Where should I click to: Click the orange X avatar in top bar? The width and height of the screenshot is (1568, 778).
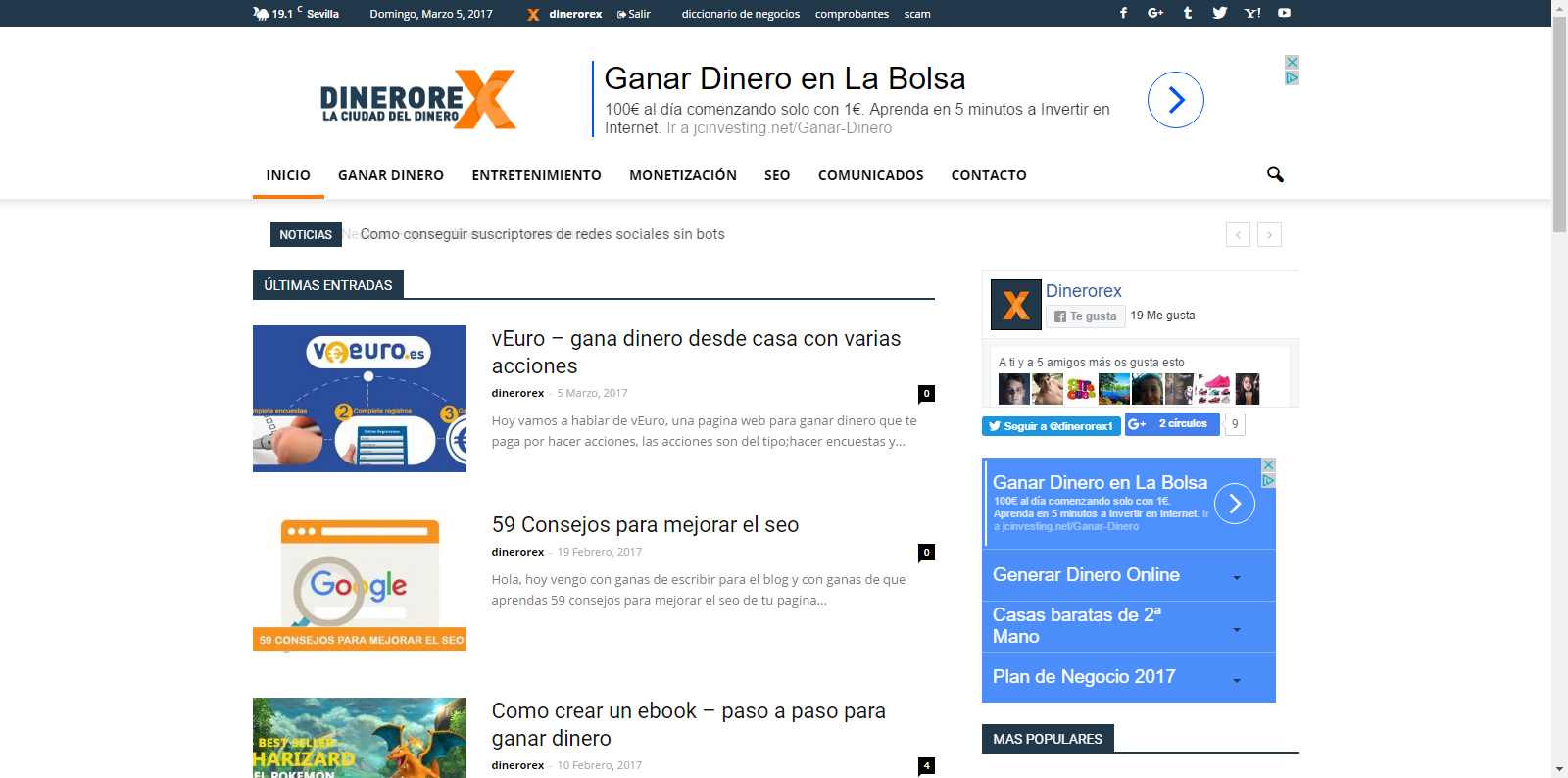click(533, 14)
